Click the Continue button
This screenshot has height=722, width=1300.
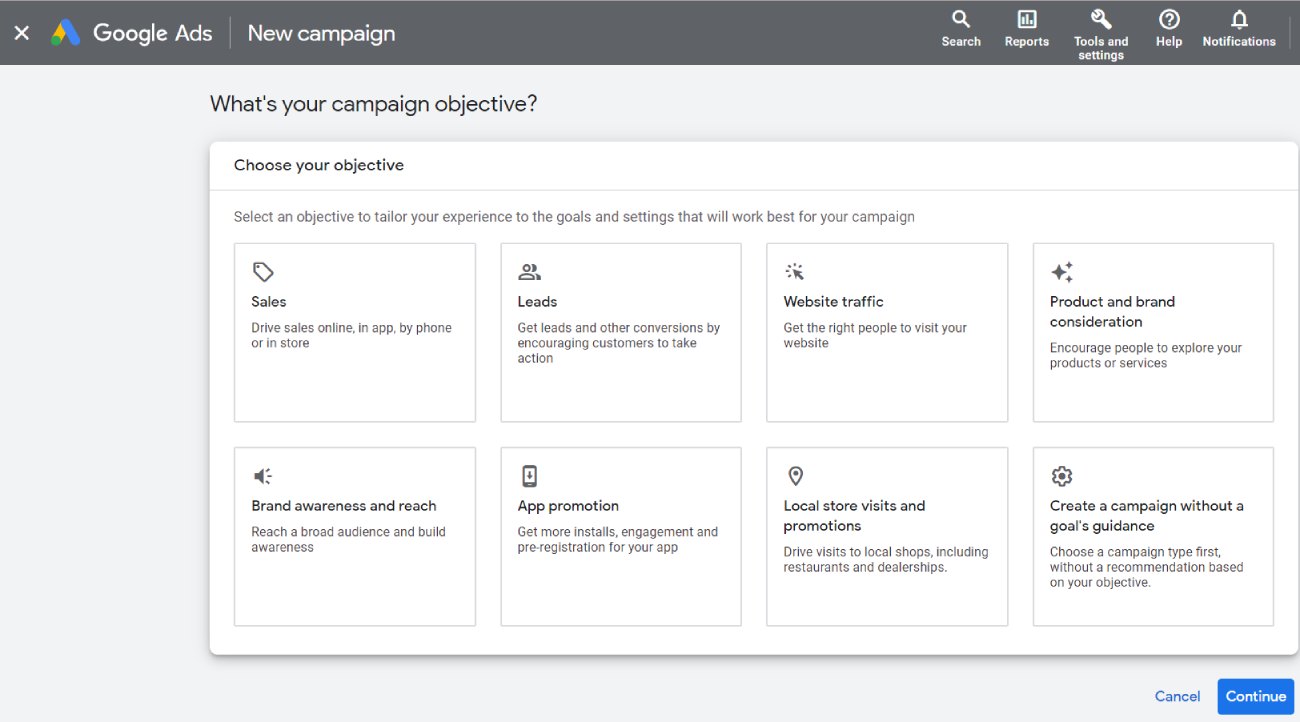pos(1255,696)
